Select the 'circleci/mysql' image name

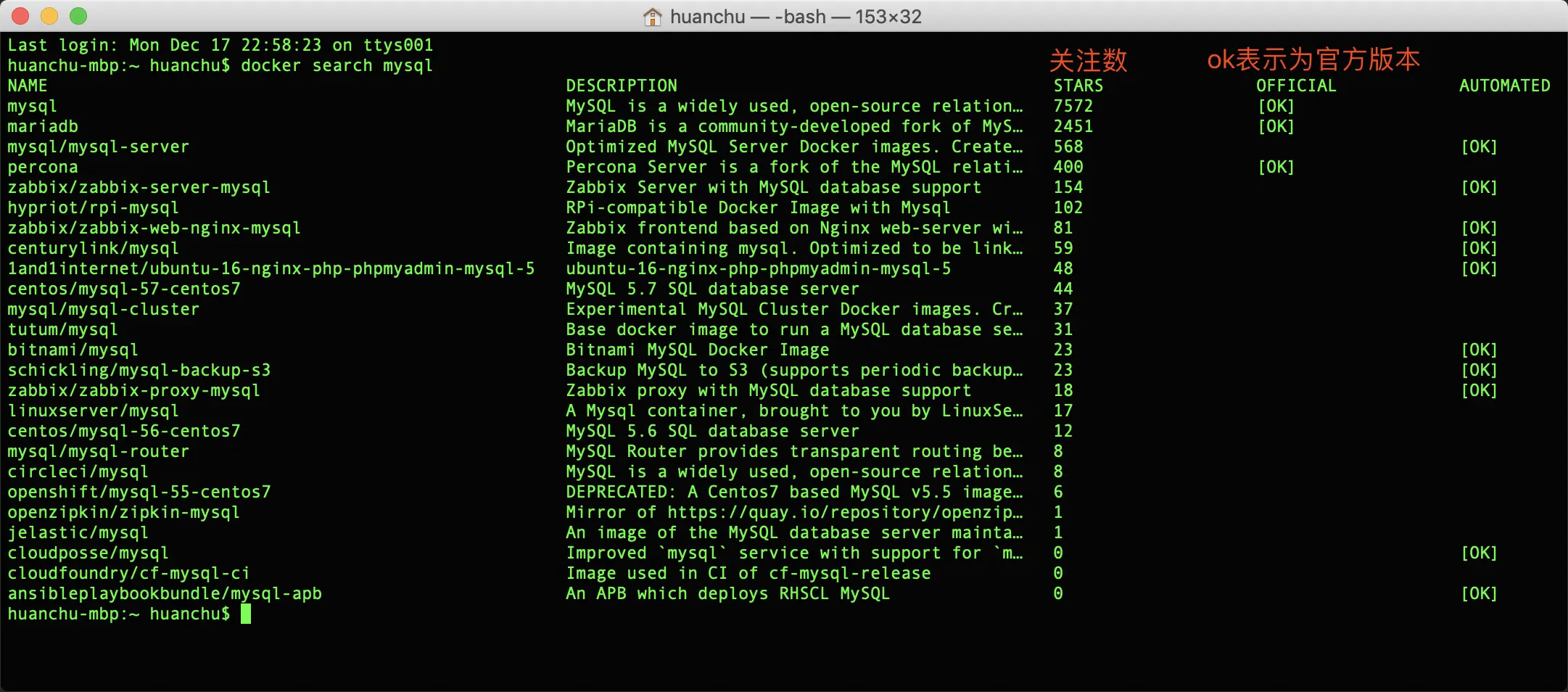(x=78, y=471)
